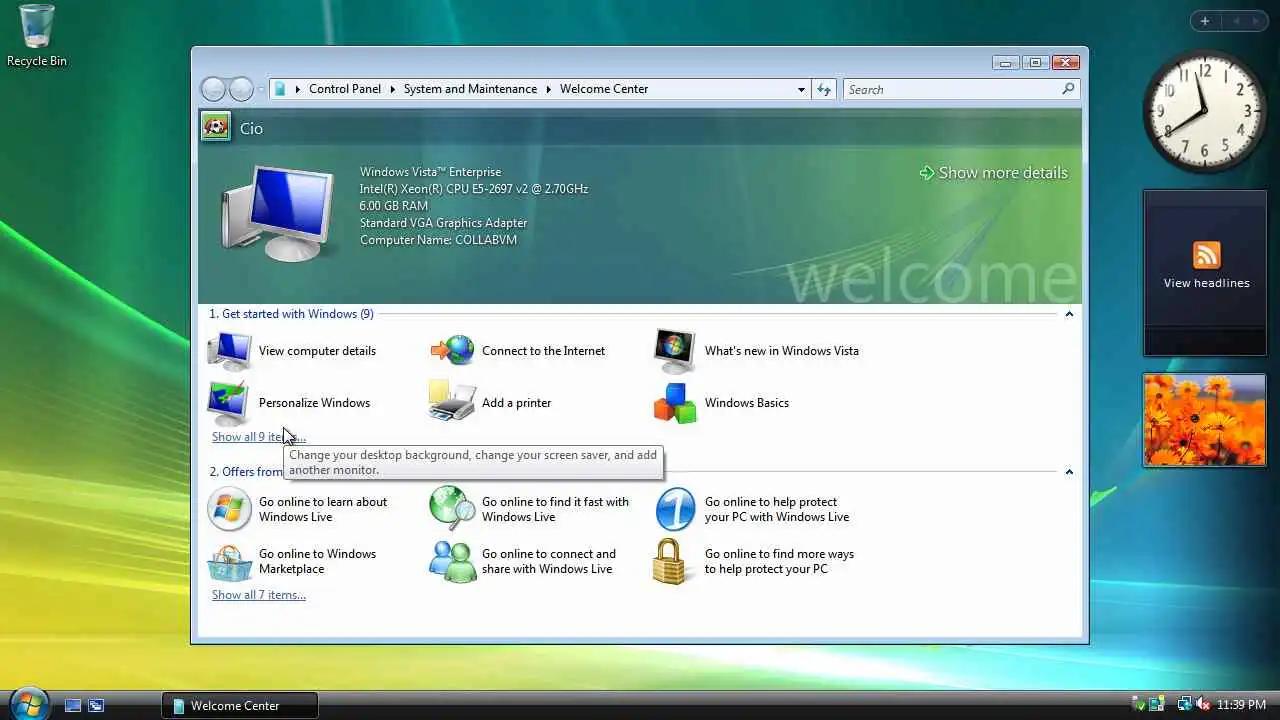Image resolution: width=1280 pixels, height=720 pixels.
Task: Select System and Maintenance in breadcrumb
Action: coord(470,89)
